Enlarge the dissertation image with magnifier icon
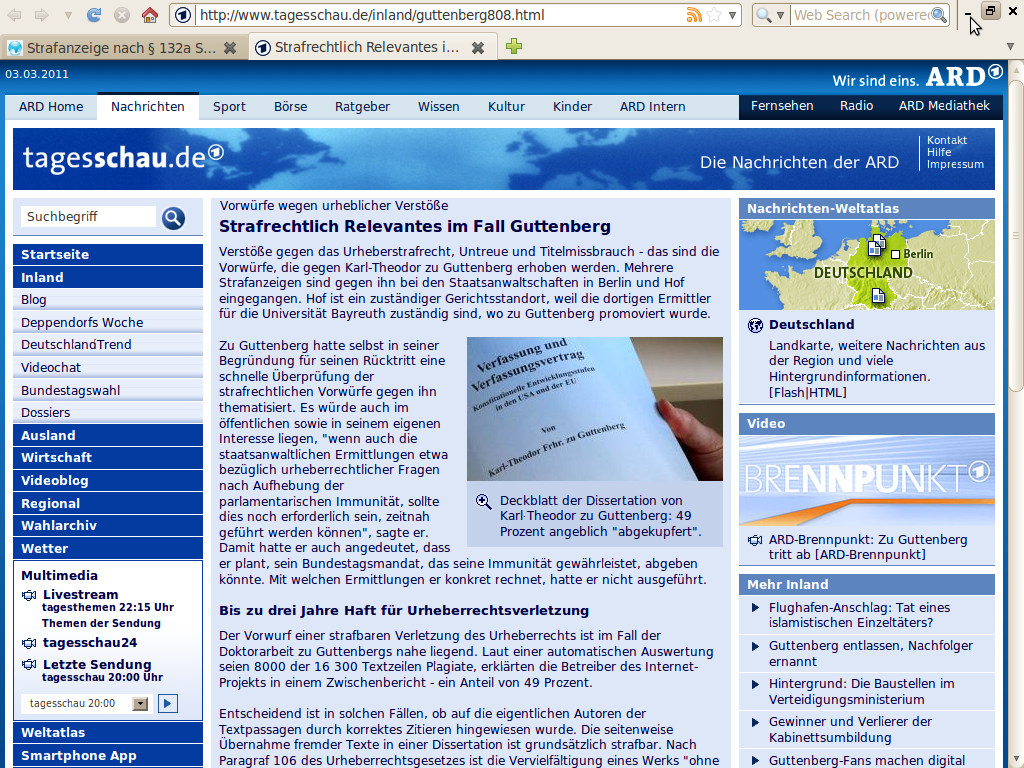 (483, 502)
